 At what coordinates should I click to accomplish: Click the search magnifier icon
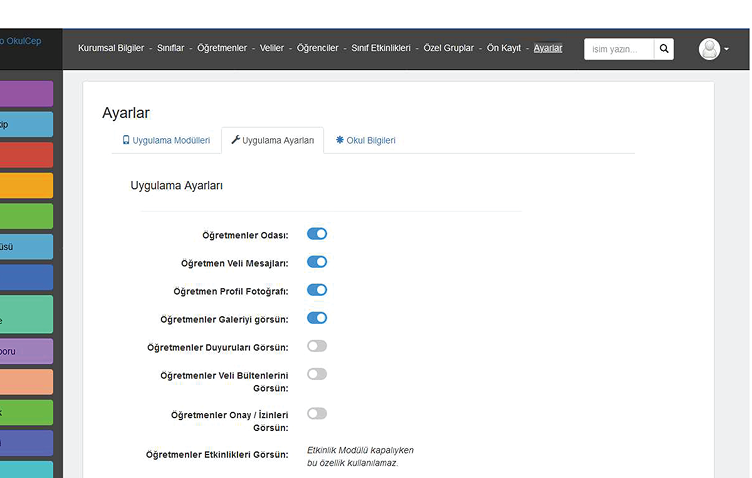pos(664,49)
